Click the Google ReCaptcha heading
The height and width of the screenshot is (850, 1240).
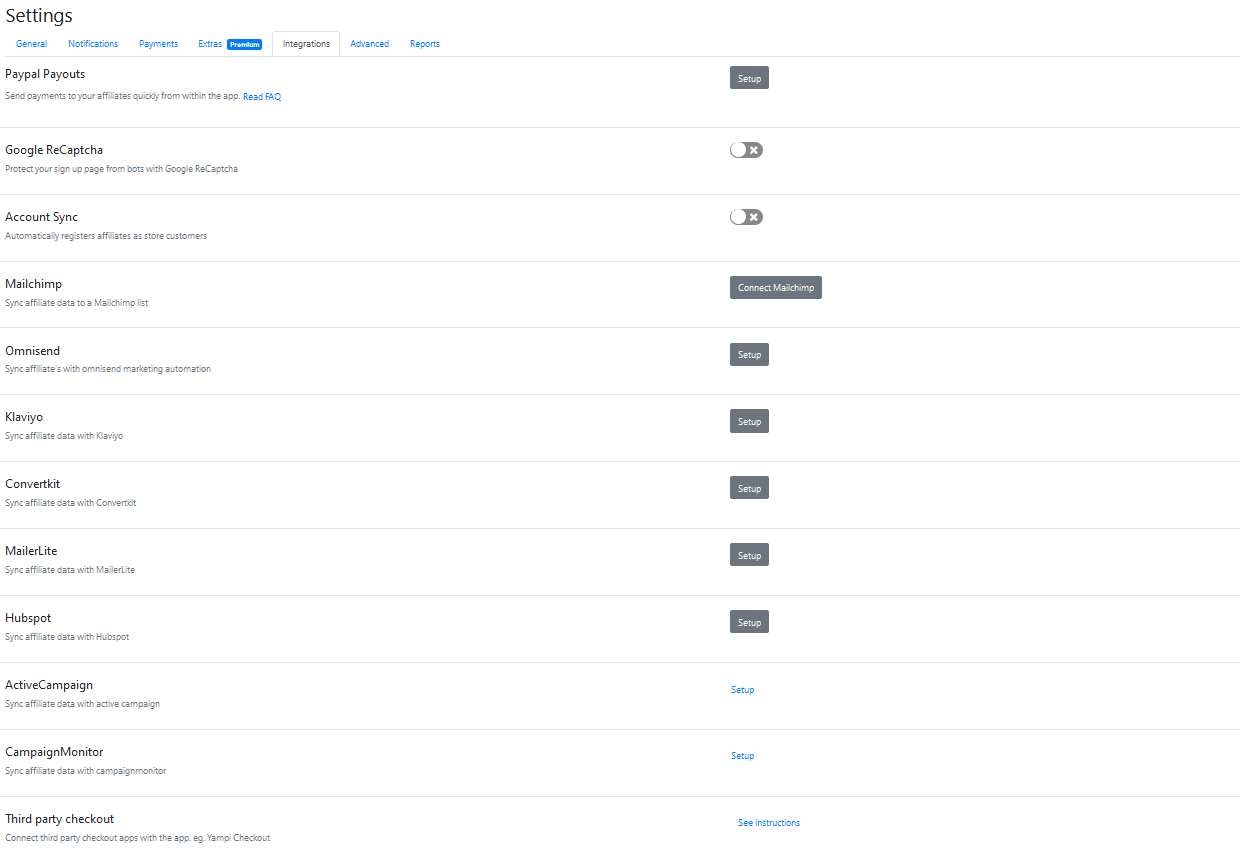[x=54, y=150]
